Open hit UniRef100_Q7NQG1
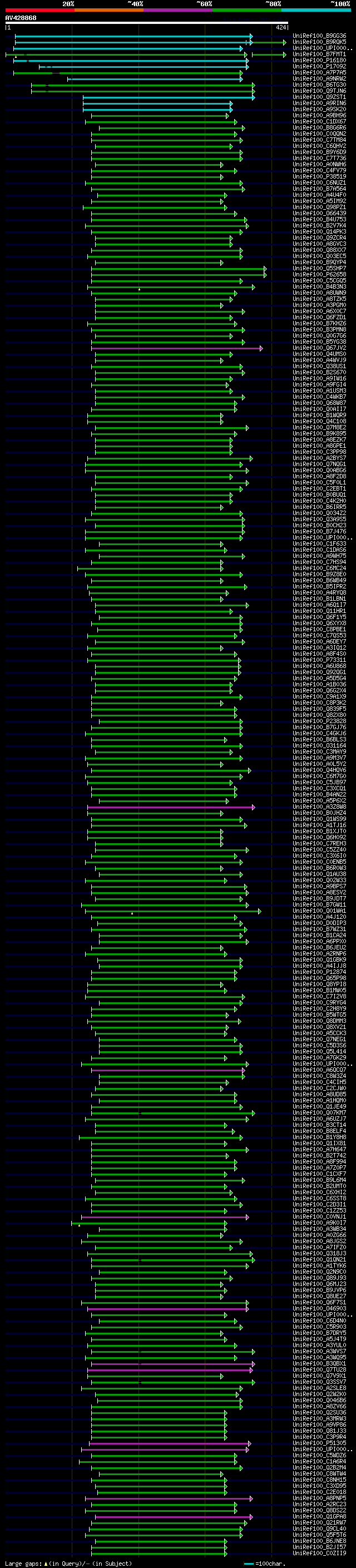 click(319, 464)
